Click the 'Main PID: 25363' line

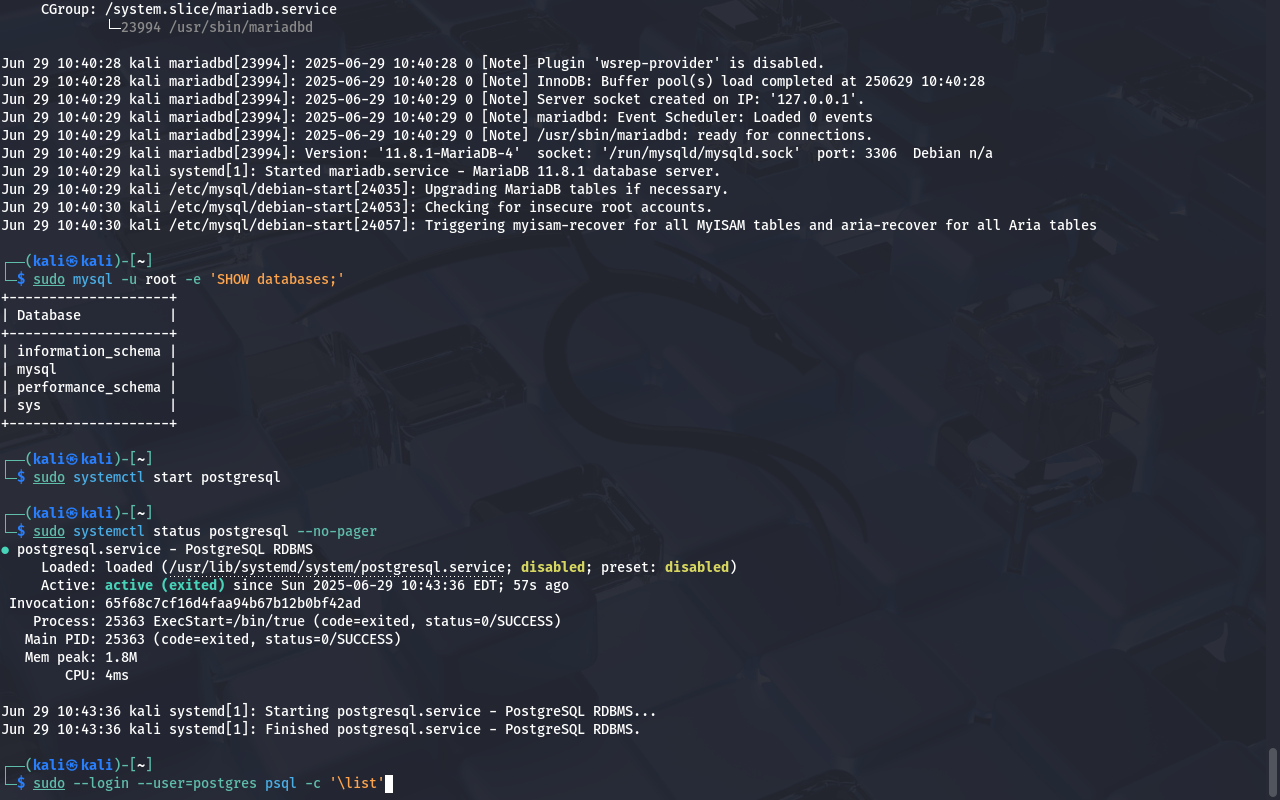(213, 639)
